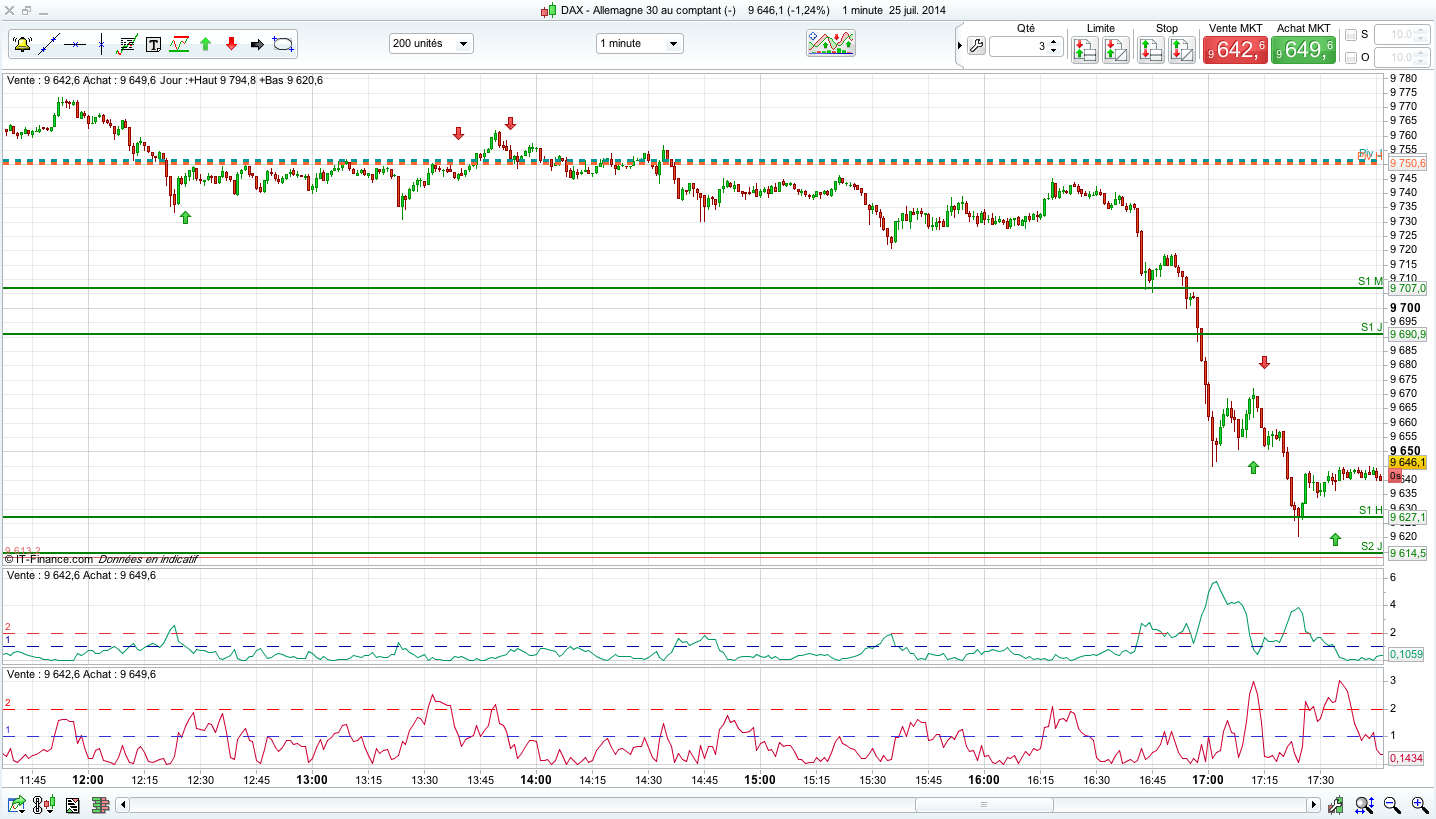This screenshot has height=819, width=1436.
Task: Select the text annotation tool
Action: (x=153, y=44)
